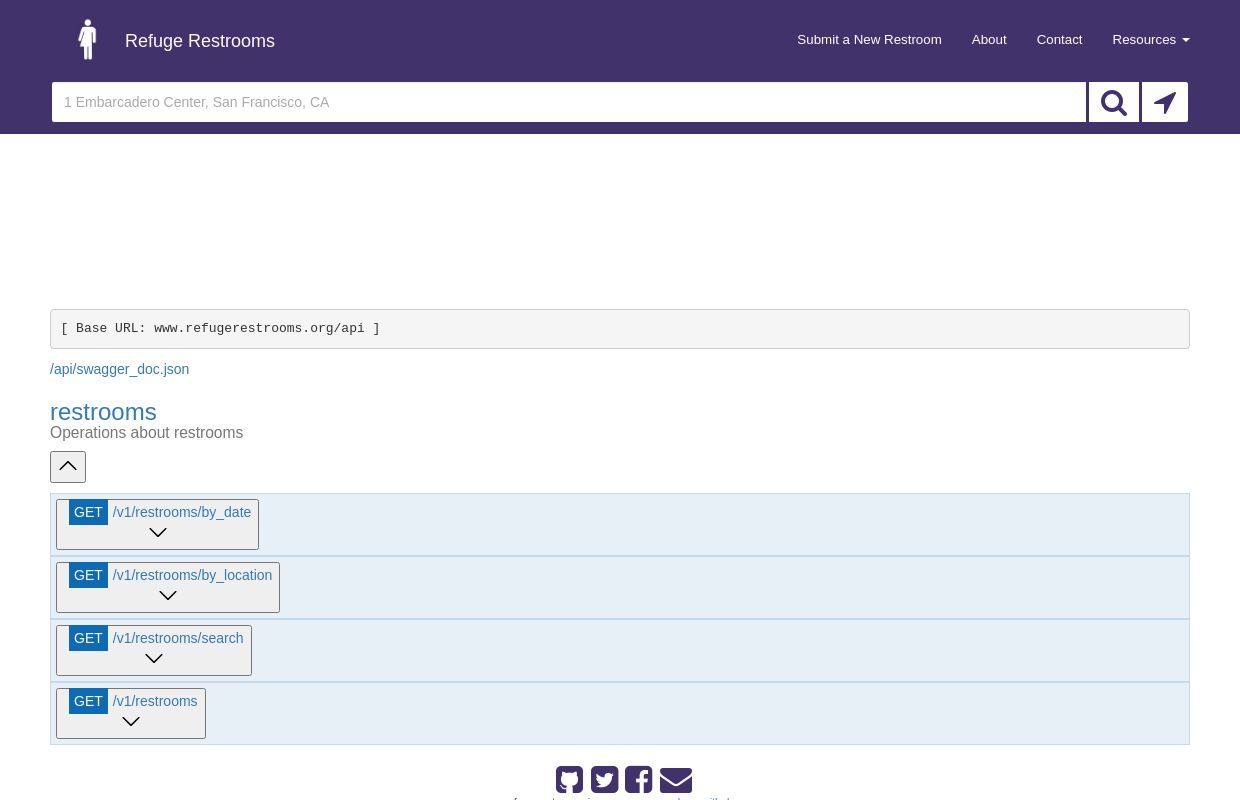The image size is (1240, 800).
Task: Focus the address search input field
Action: click(569, 102)
